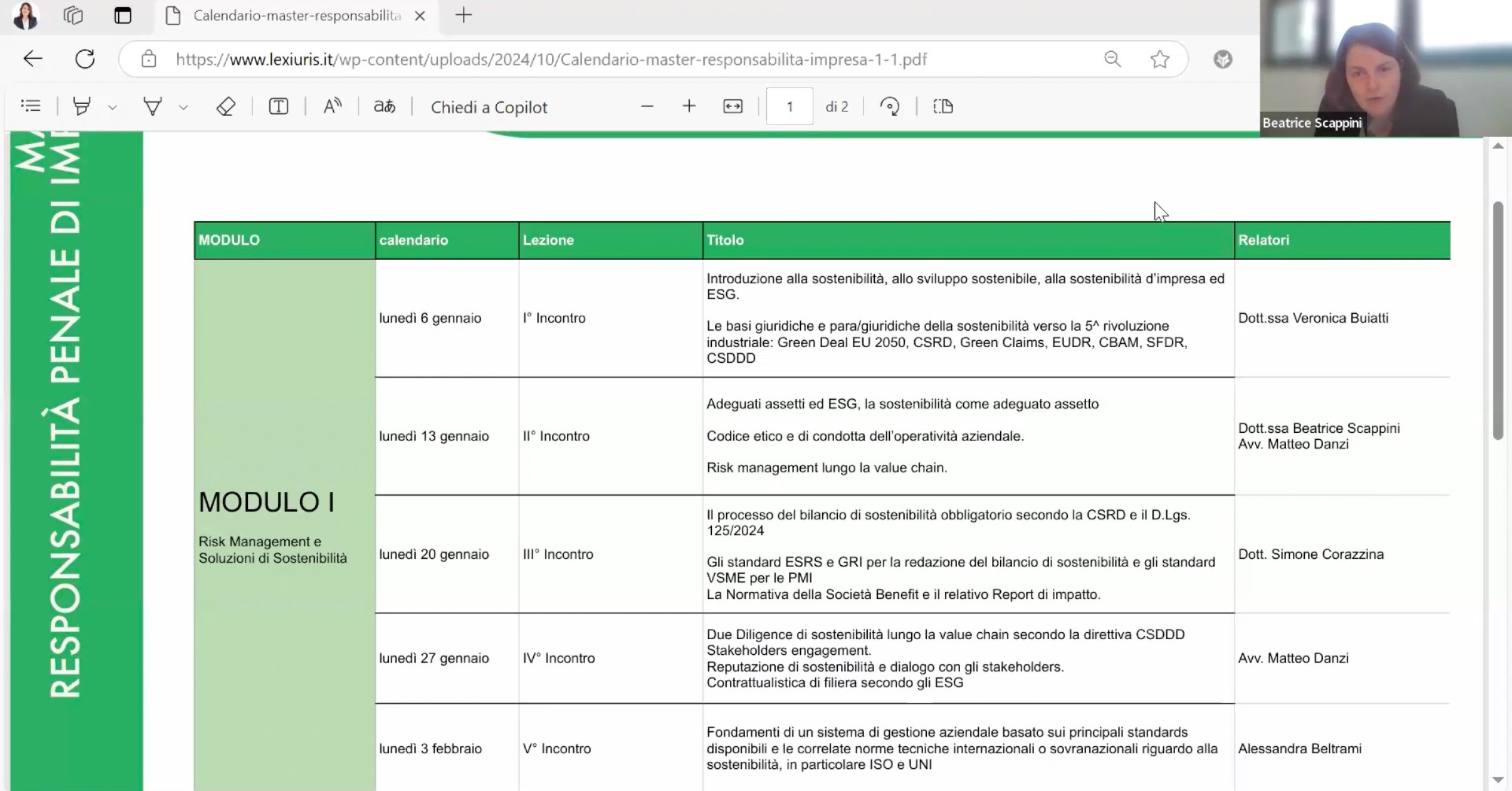Click the translate document icon
Viewport: 1512px width, 791px height.
point(384,106)
